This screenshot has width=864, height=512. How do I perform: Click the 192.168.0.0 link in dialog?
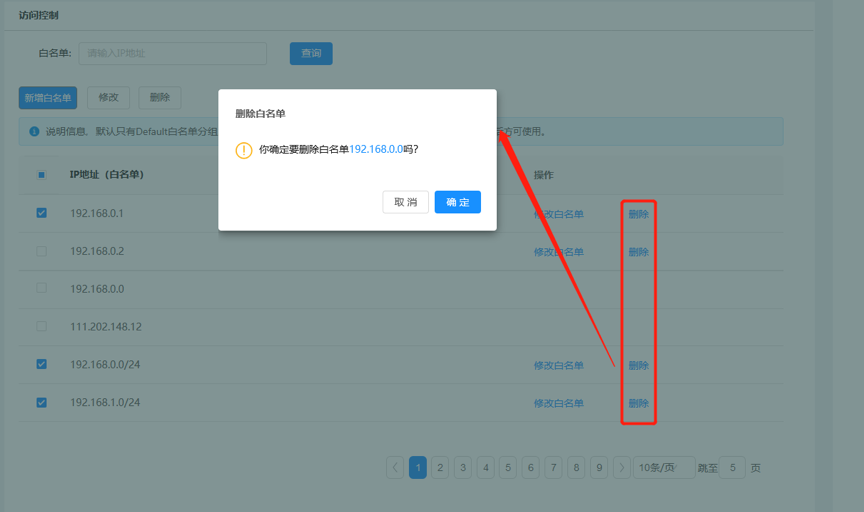point(376,149)
